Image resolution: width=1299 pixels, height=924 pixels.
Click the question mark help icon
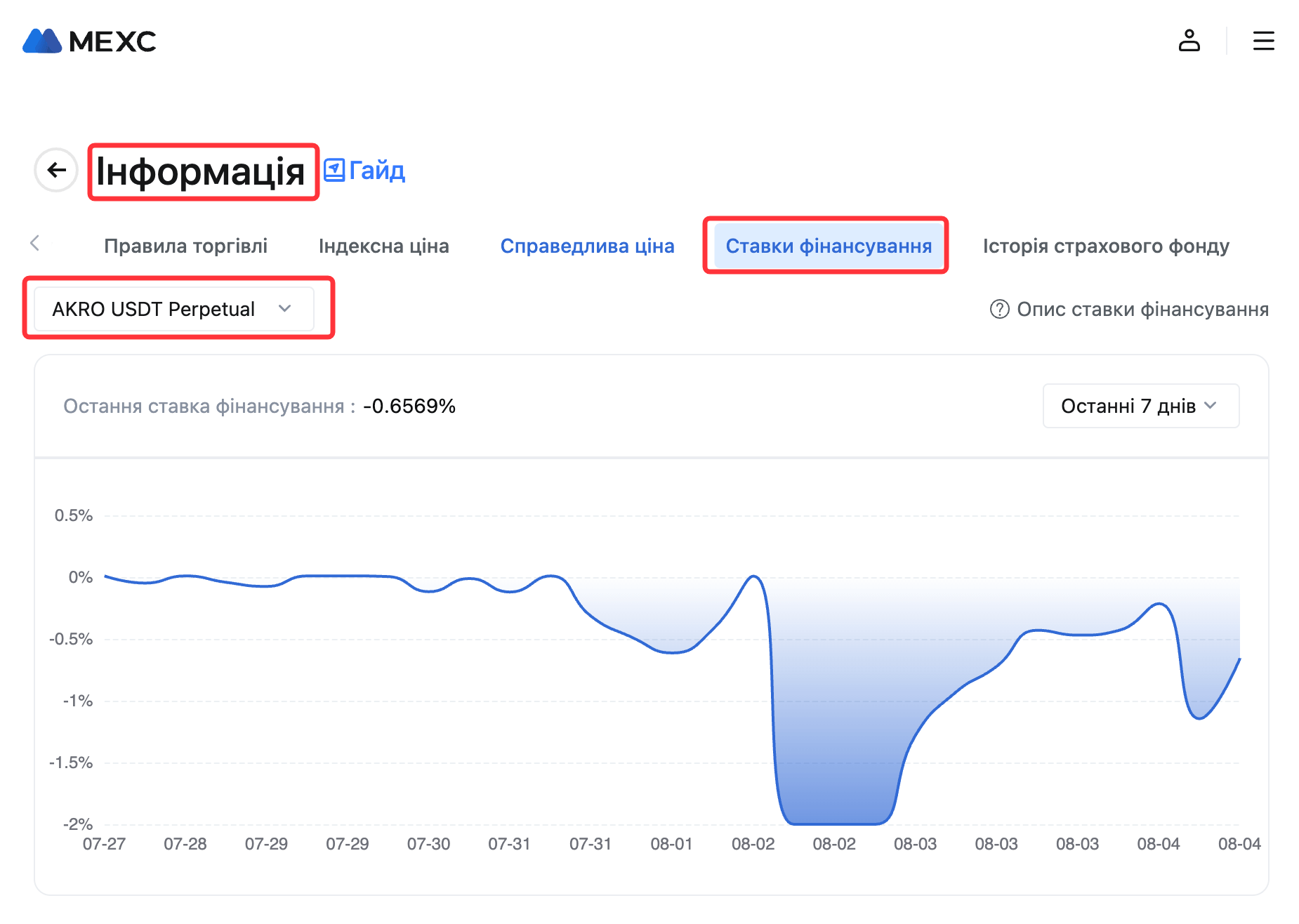click(x=999, y=309)
